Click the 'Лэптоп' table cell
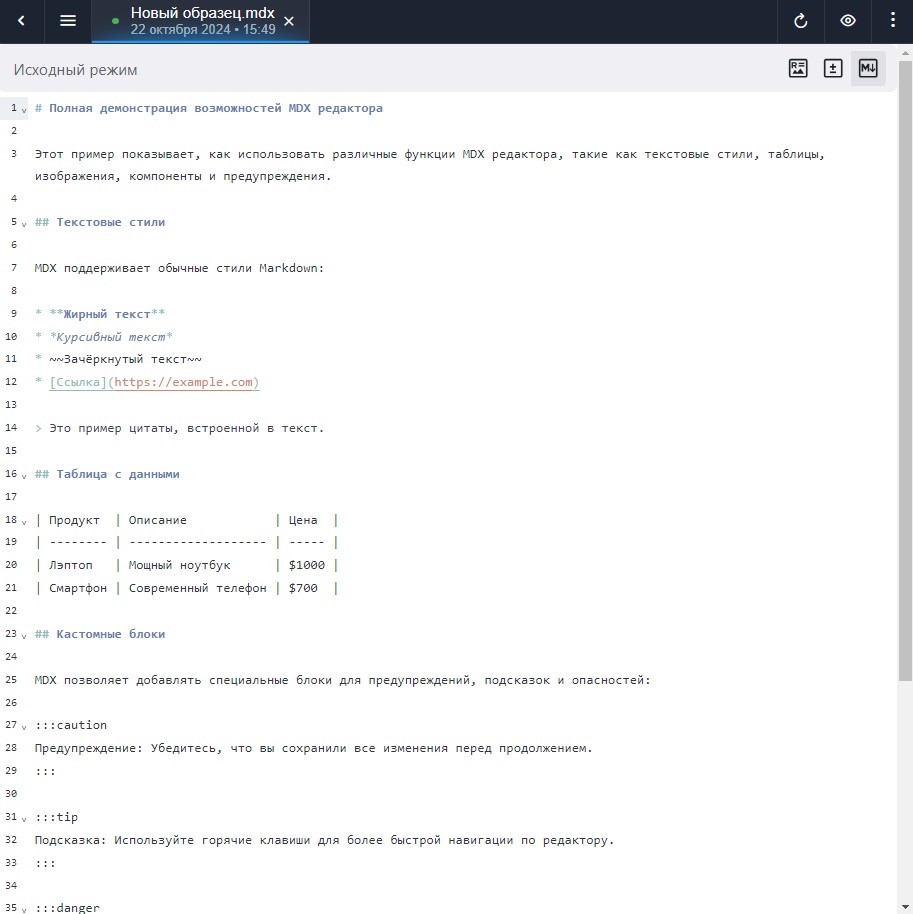This screenshot has height=914, width=913. [x=71, y=565]
